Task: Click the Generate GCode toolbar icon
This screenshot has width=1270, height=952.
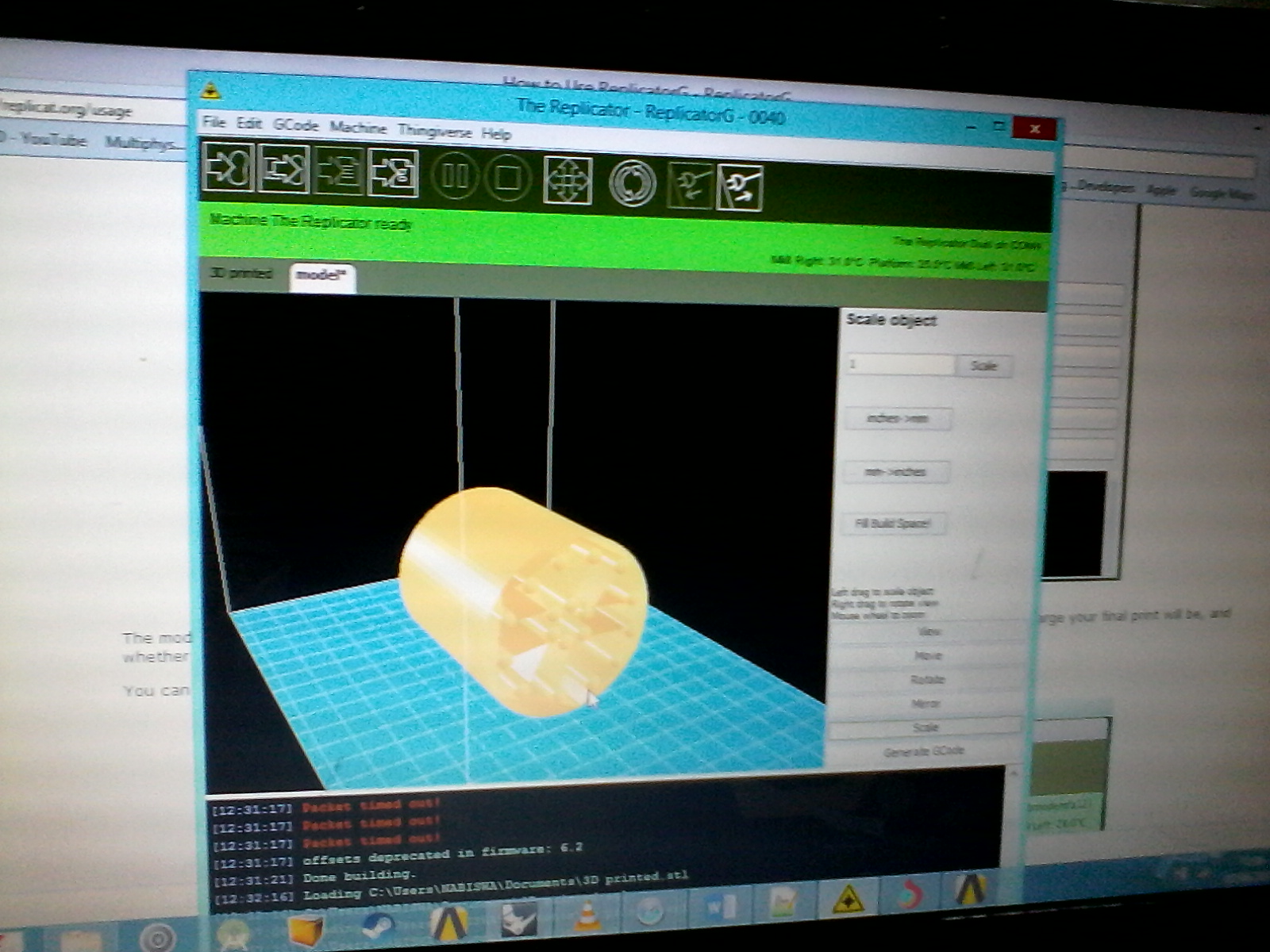Action: (393, 172)
